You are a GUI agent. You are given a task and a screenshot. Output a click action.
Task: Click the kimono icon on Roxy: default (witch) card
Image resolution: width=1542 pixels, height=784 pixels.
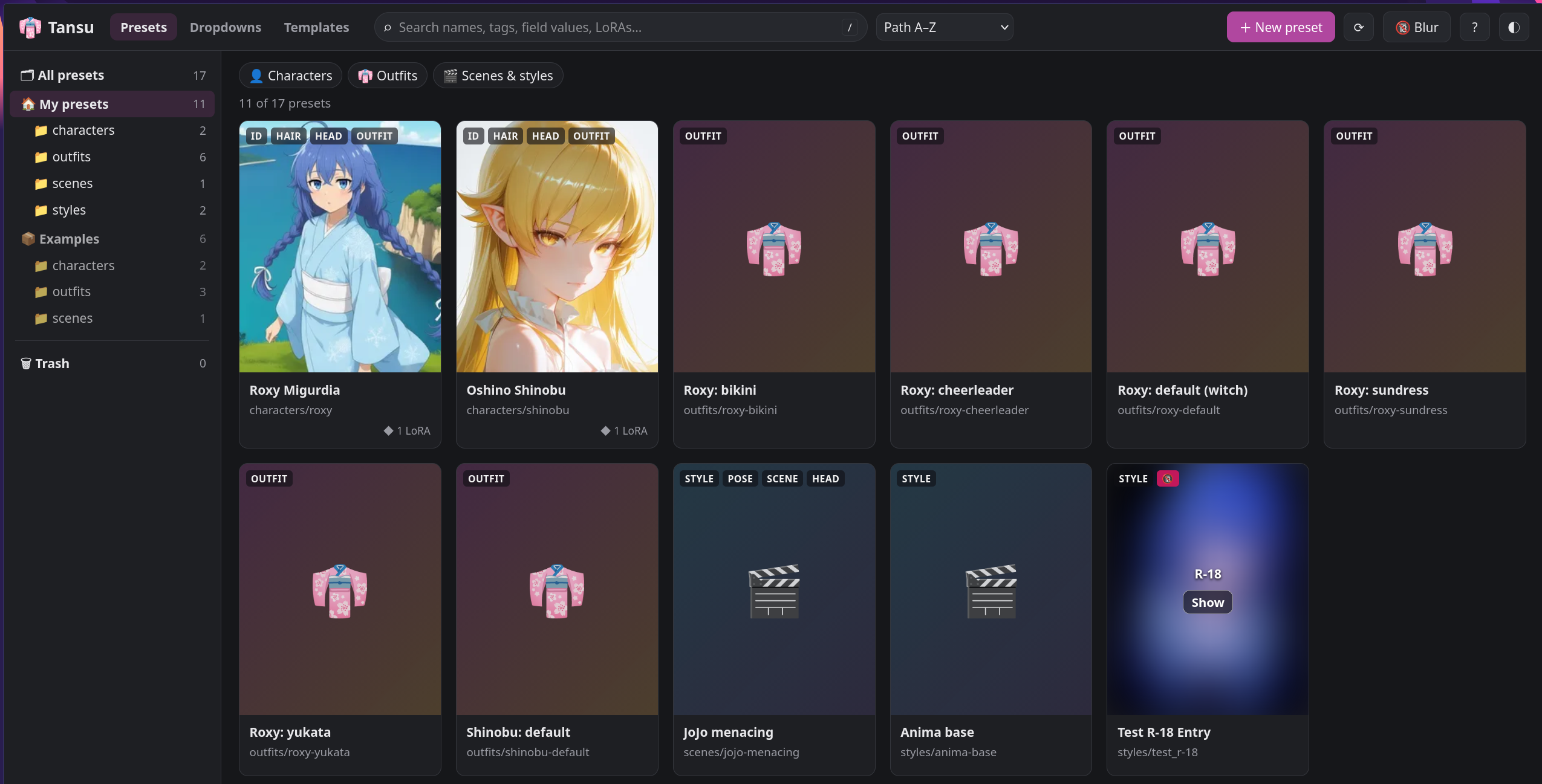tap(1208, 248)
